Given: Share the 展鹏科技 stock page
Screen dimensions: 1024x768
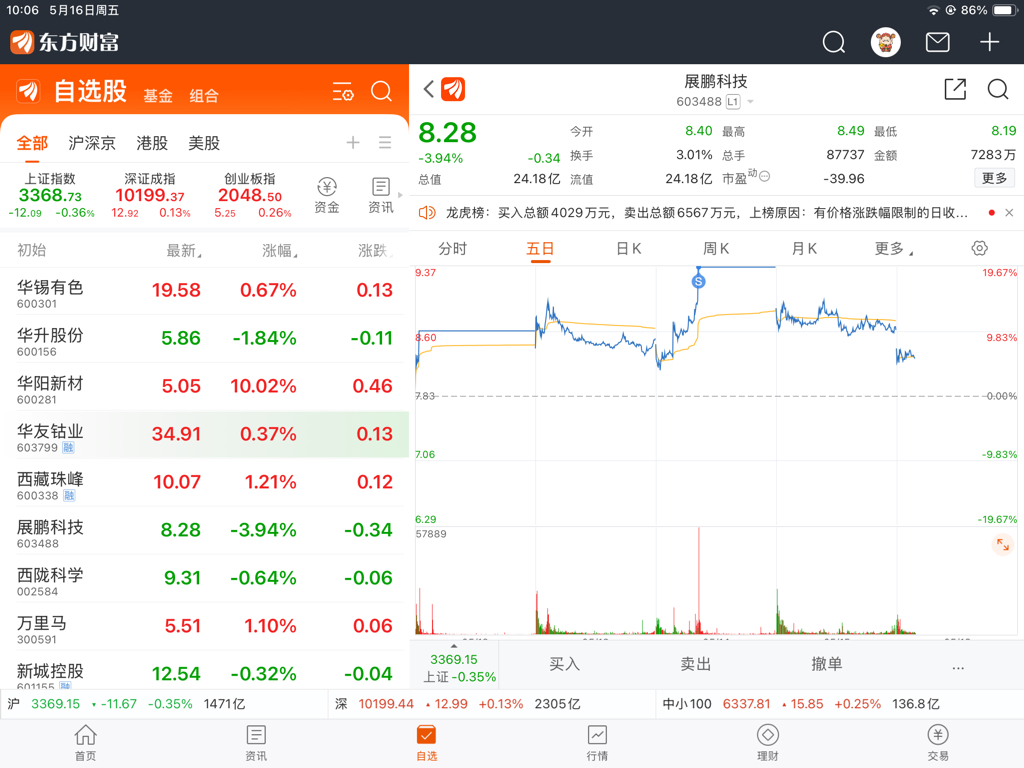Looking at the screenshot, I should tap(955, 89).
